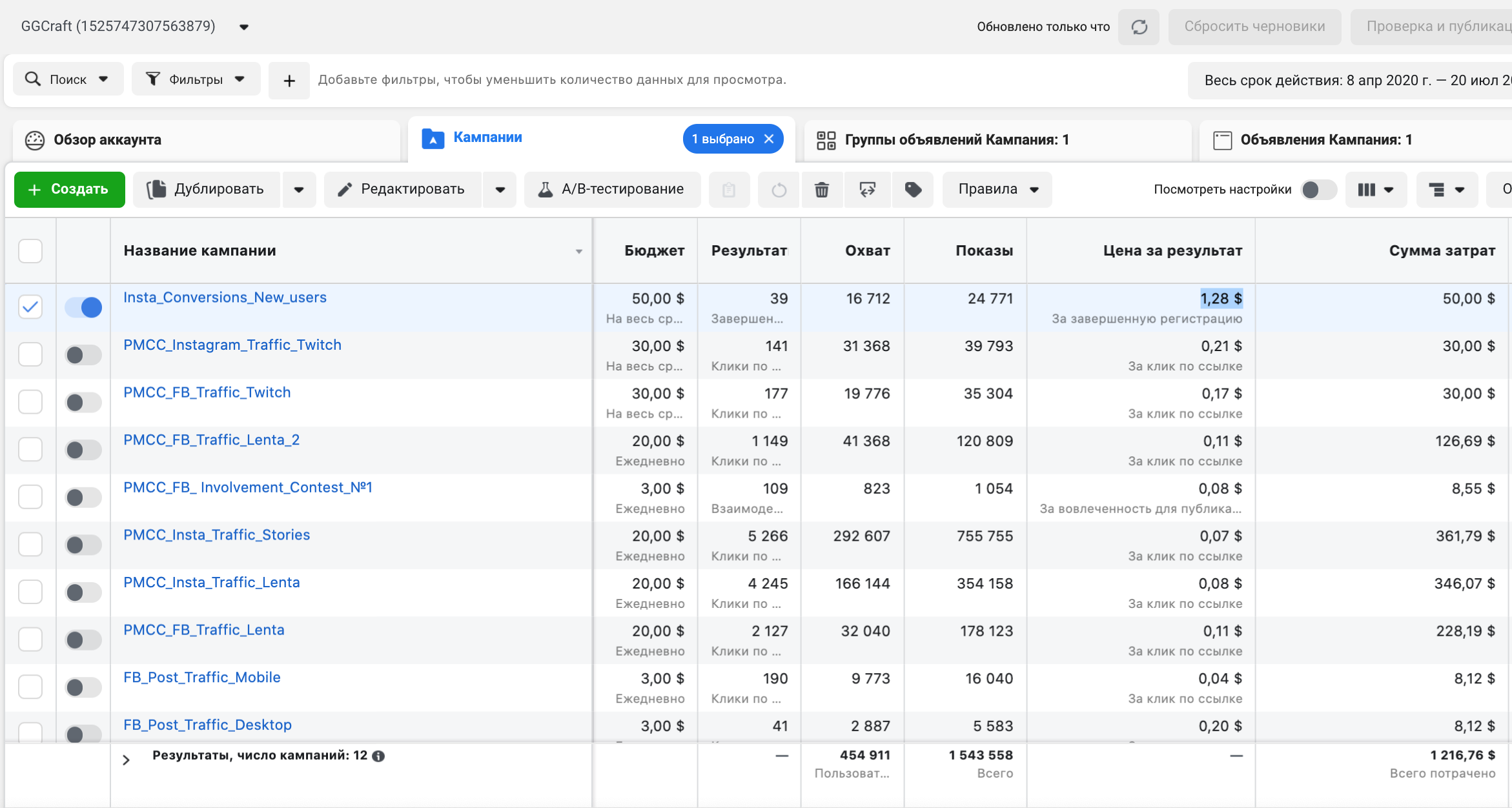Check the PMCC_FB_Traffic_Twitch row checkbox

click(x=30, y=402)
